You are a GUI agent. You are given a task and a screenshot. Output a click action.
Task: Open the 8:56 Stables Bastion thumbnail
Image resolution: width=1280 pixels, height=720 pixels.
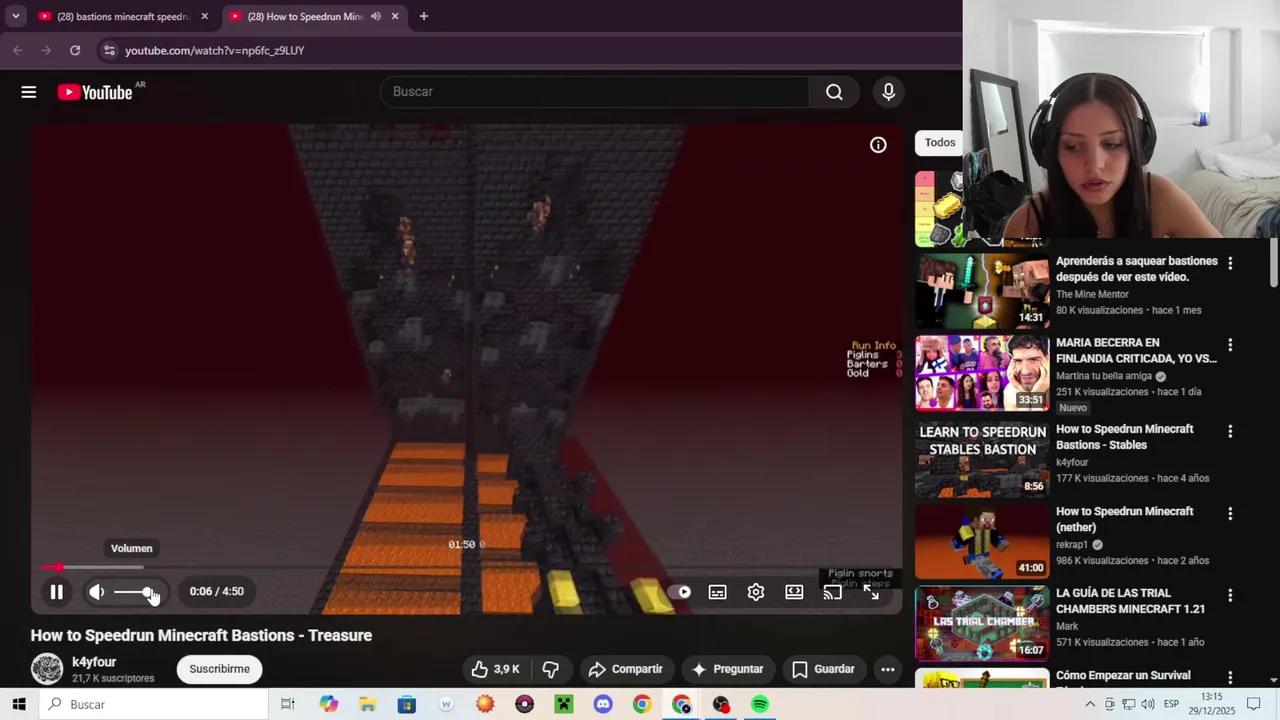click(x=982, y=459)
